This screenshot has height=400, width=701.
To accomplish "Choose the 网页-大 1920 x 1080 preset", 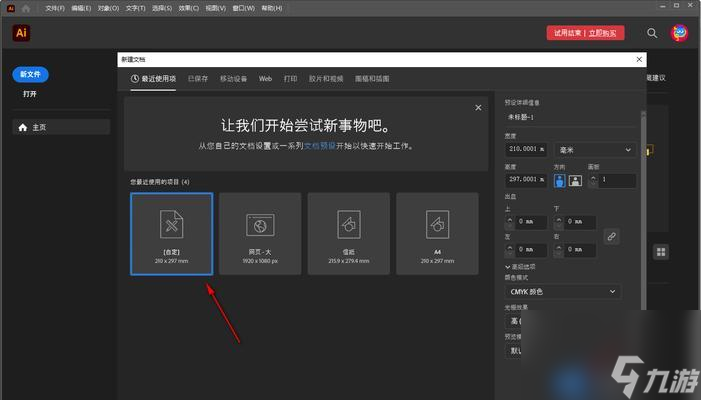I will (260, 233).
